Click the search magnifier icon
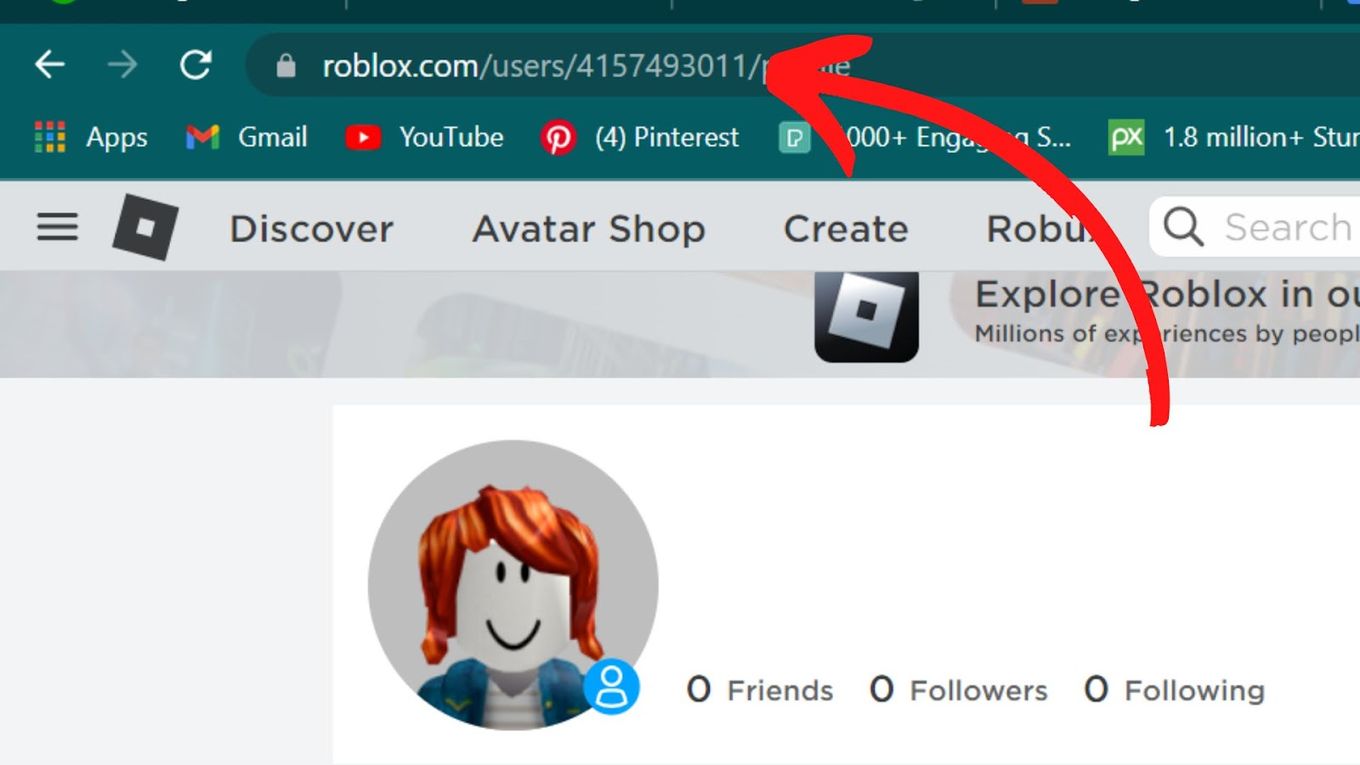This screenshot has width=1360, height=765. [1183, 227]
